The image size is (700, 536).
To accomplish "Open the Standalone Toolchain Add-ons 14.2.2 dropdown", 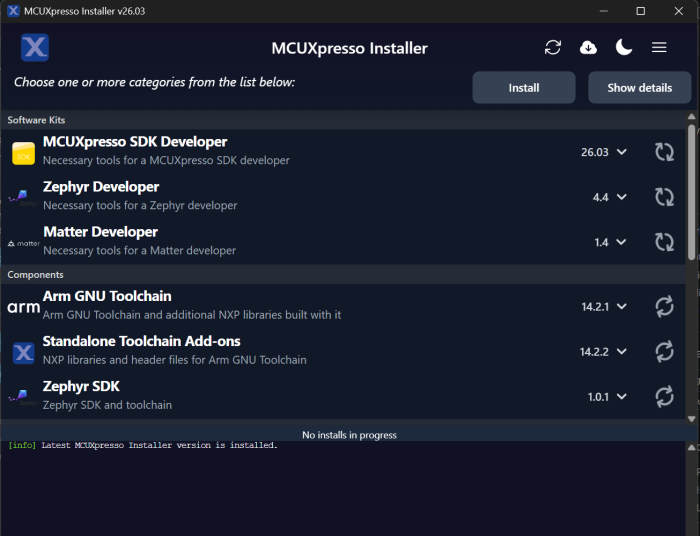I will tap(603, 352).
